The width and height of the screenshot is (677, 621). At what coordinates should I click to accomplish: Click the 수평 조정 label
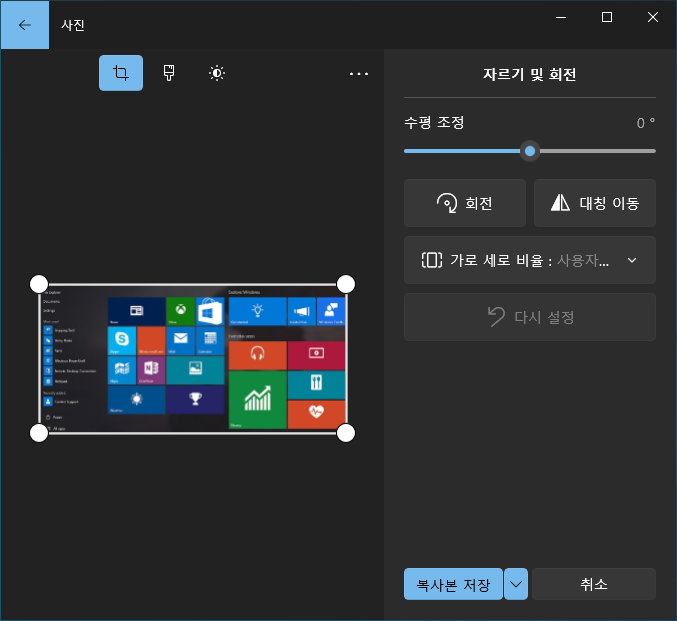tap(434, 123)
